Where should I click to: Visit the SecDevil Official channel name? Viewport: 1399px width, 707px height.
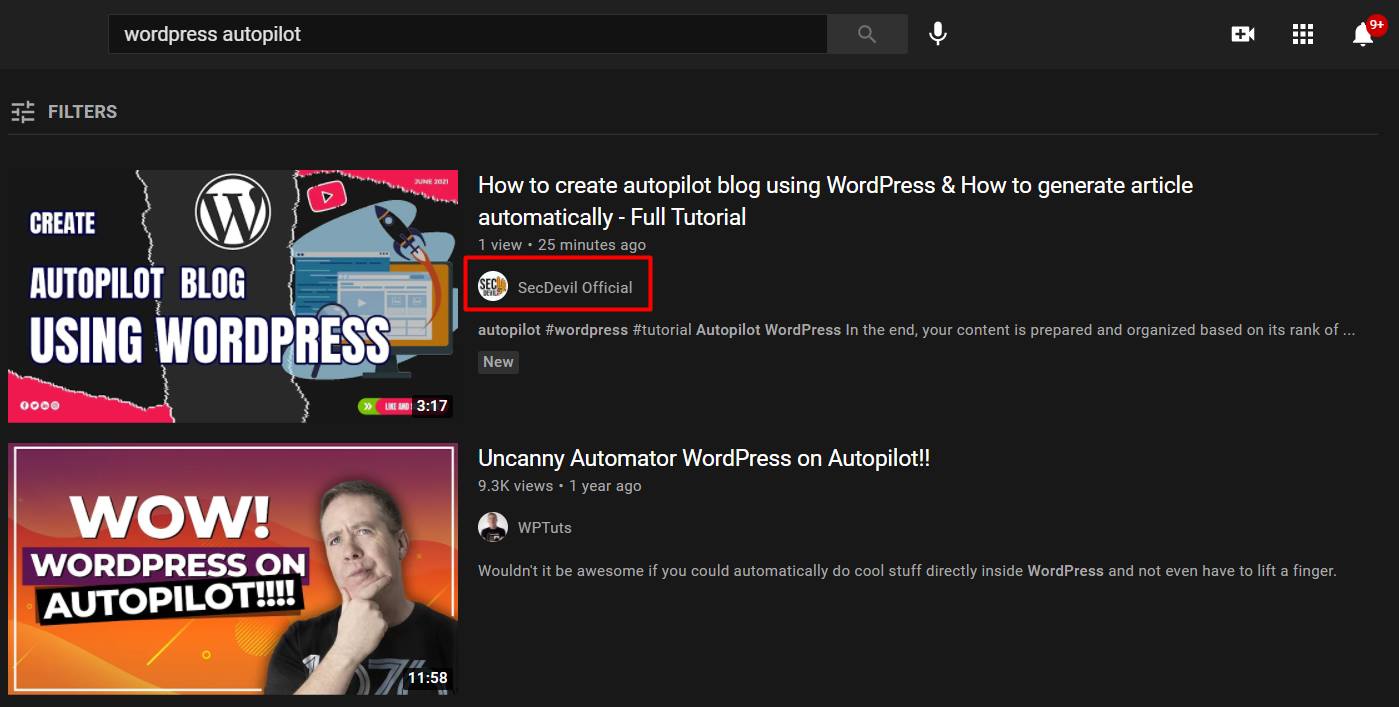click(x=576, y=286)
